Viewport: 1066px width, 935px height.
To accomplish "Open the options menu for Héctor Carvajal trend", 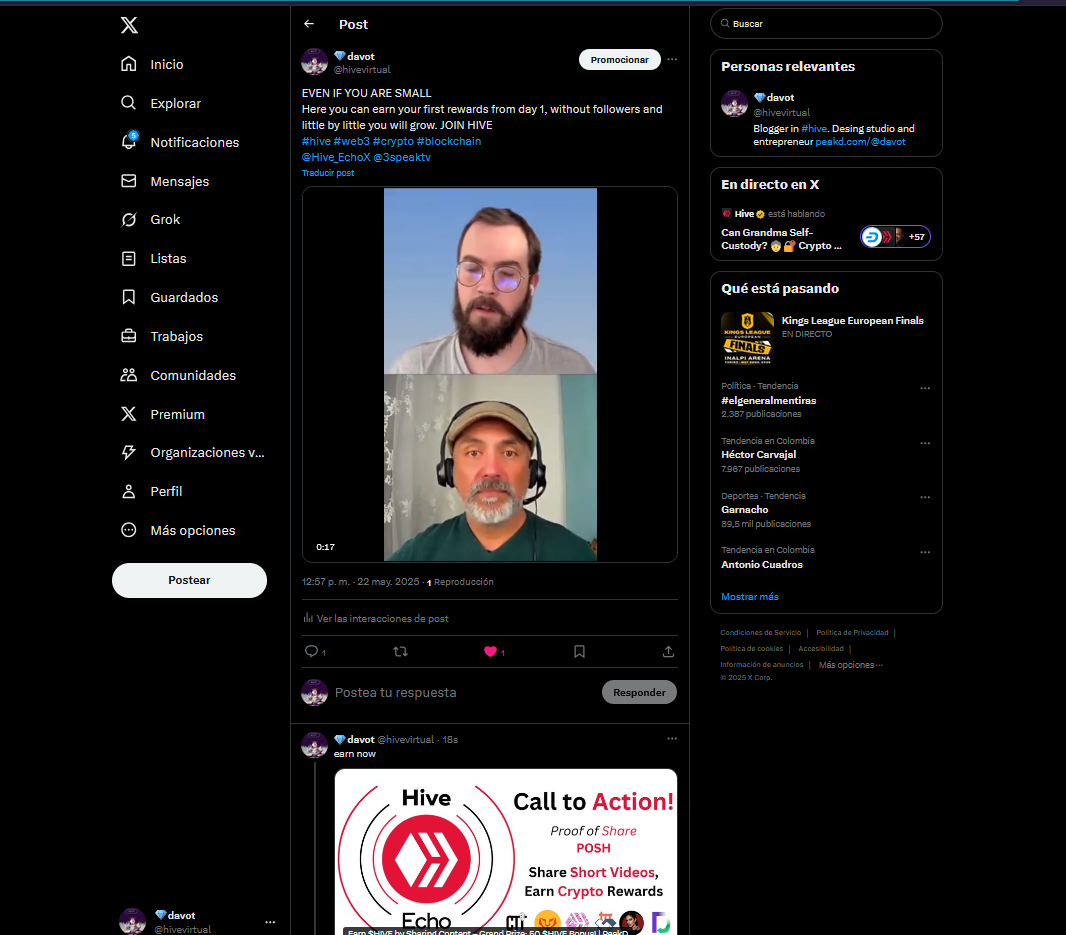I will pos(925,443).
